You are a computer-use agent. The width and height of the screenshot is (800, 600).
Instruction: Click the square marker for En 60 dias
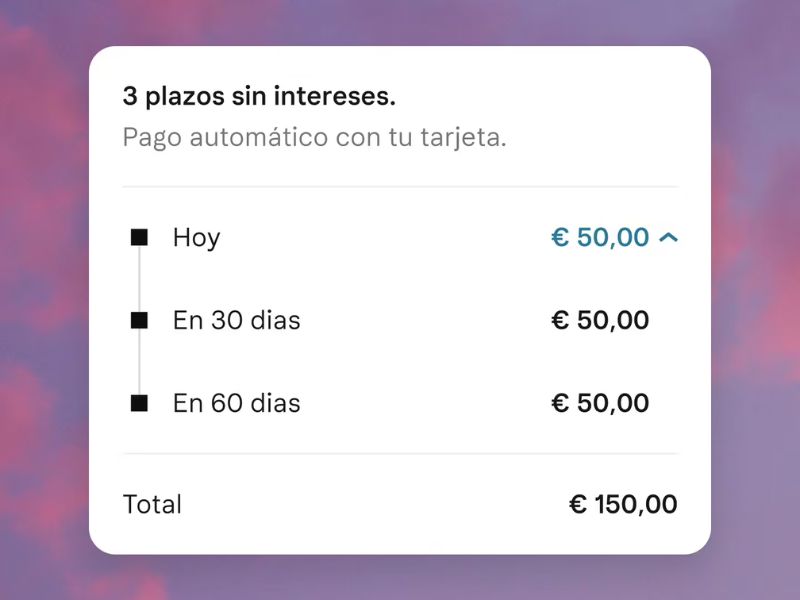[x=140, y=403]
